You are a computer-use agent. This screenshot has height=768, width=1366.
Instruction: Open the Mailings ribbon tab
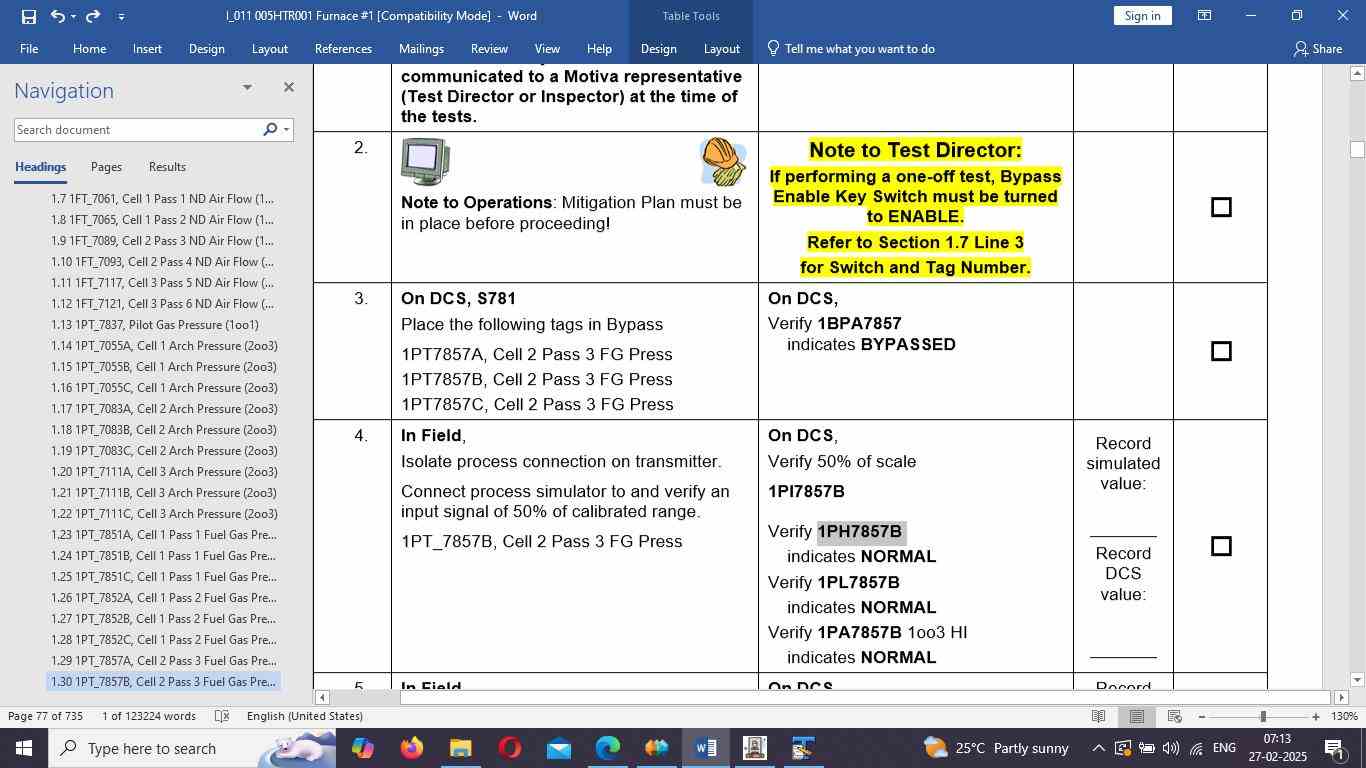coord(421,48)
